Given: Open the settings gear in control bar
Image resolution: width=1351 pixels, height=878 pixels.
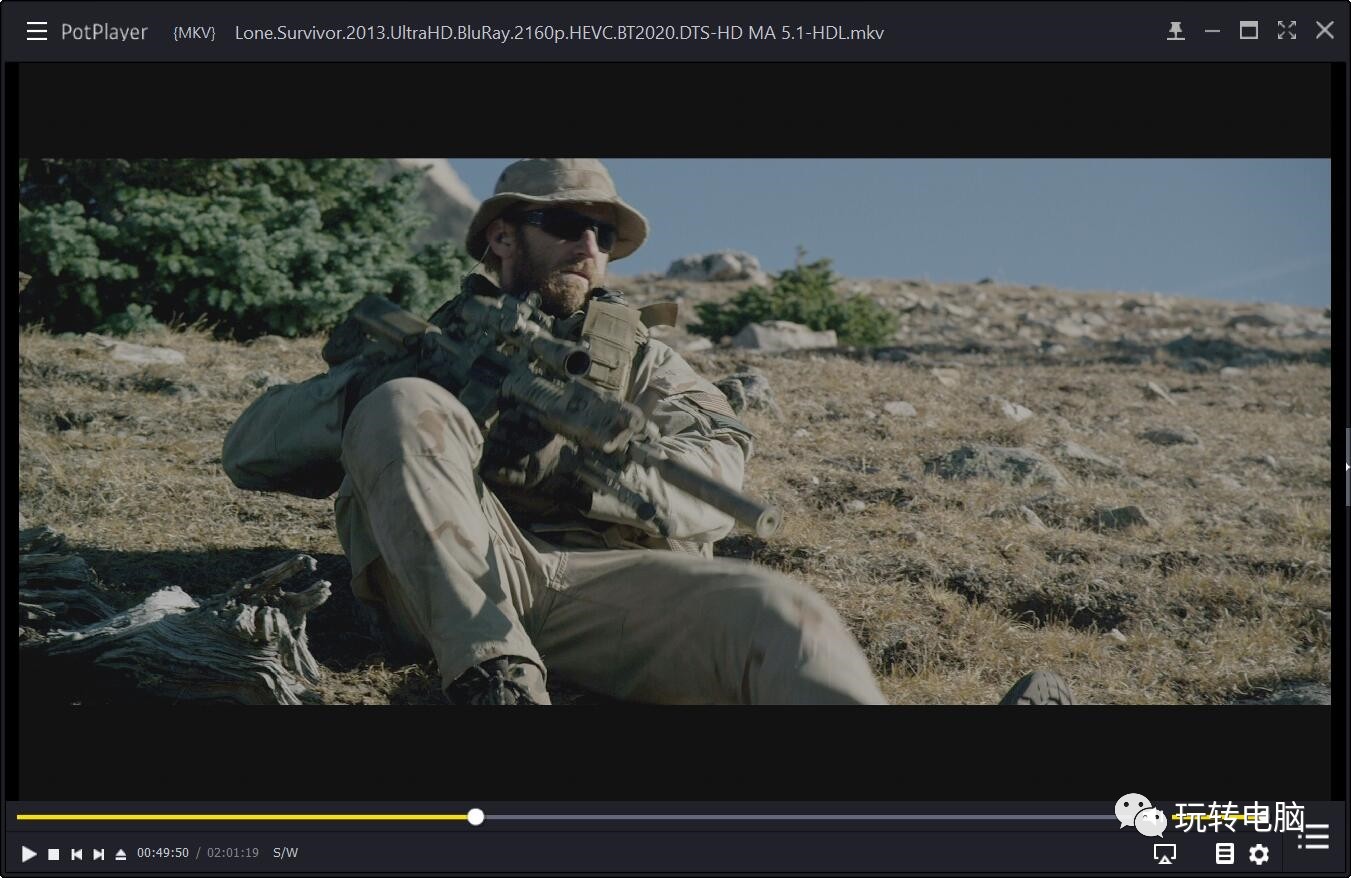Looking at the screenshot, I should [1259, 854].
